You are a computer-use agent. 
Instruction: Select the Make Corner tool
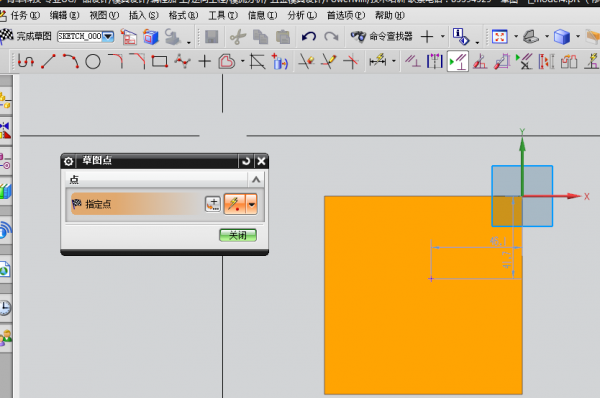tap(351, 61)
